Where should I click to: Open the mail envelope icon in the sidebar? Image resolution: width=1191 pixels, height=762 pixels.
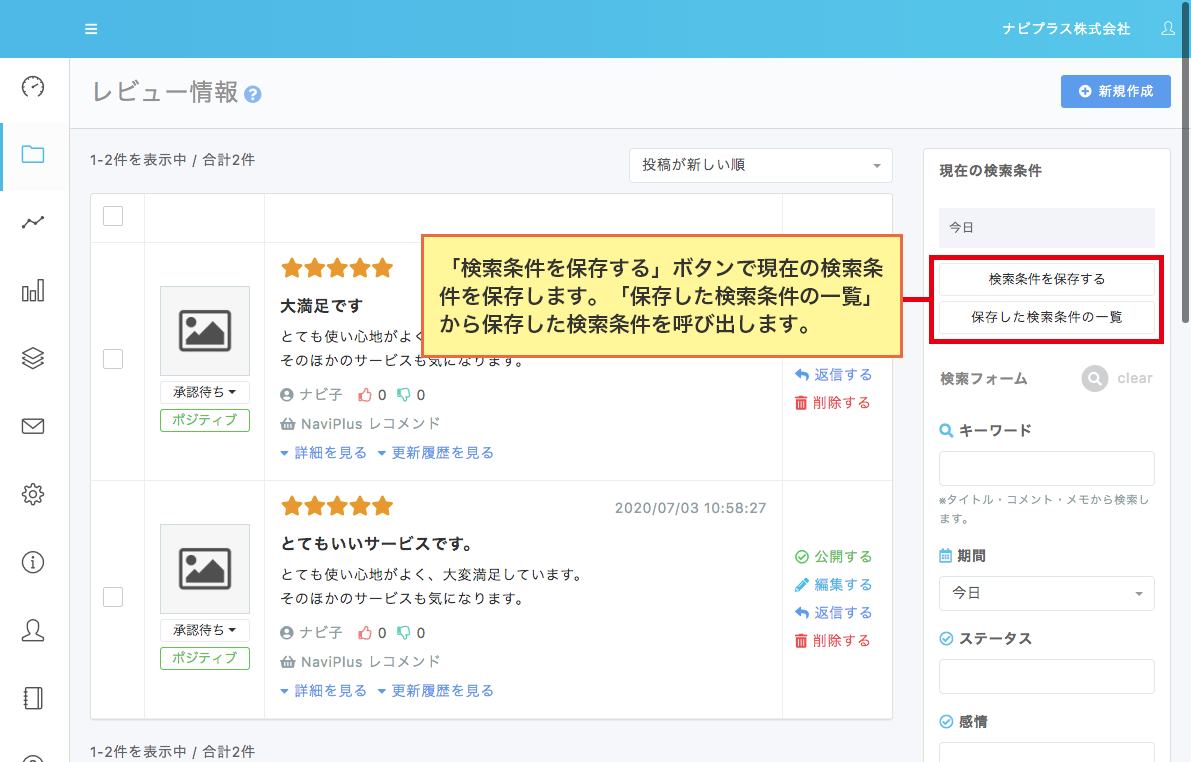pos(33,426)
